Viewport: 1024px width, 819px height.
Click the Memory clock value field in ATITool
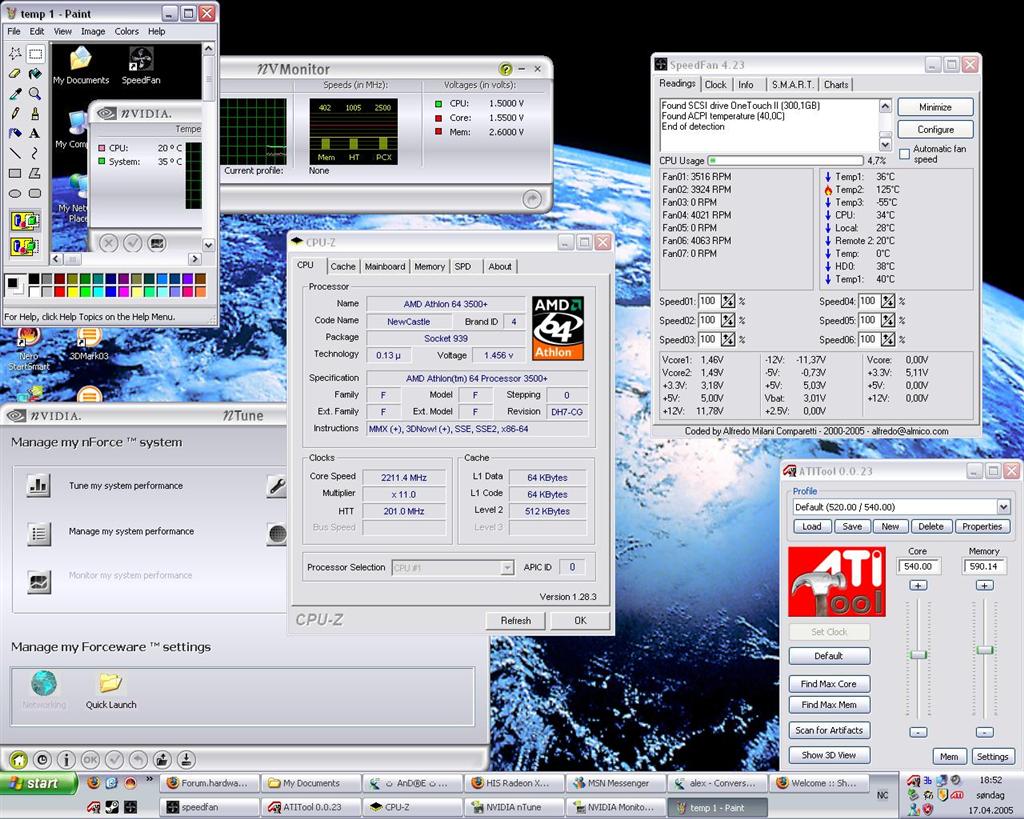pos(984,566)
